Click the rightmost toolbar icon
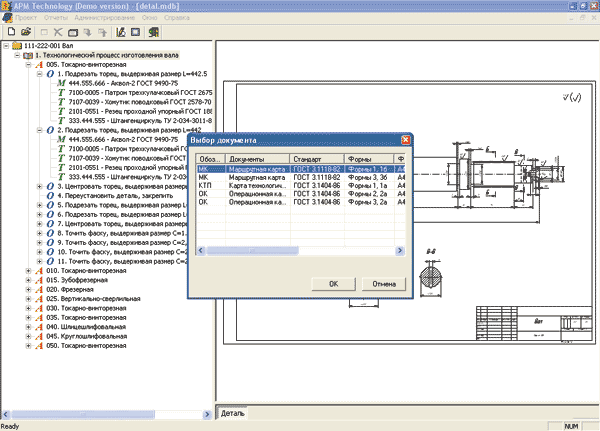This screenshot has height=431, width=600. coord(155,32)
